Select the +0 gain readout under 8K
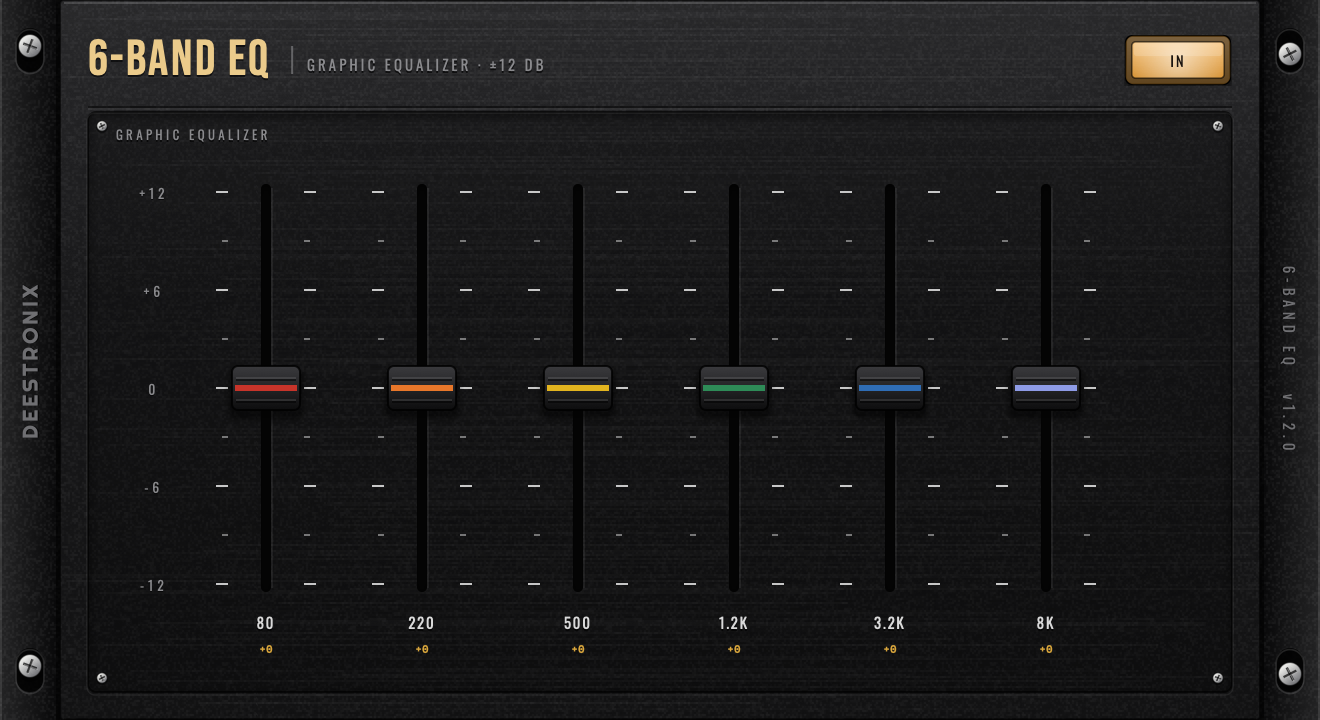This screenshot has height=720, width=1320. tap(1046, 650)
